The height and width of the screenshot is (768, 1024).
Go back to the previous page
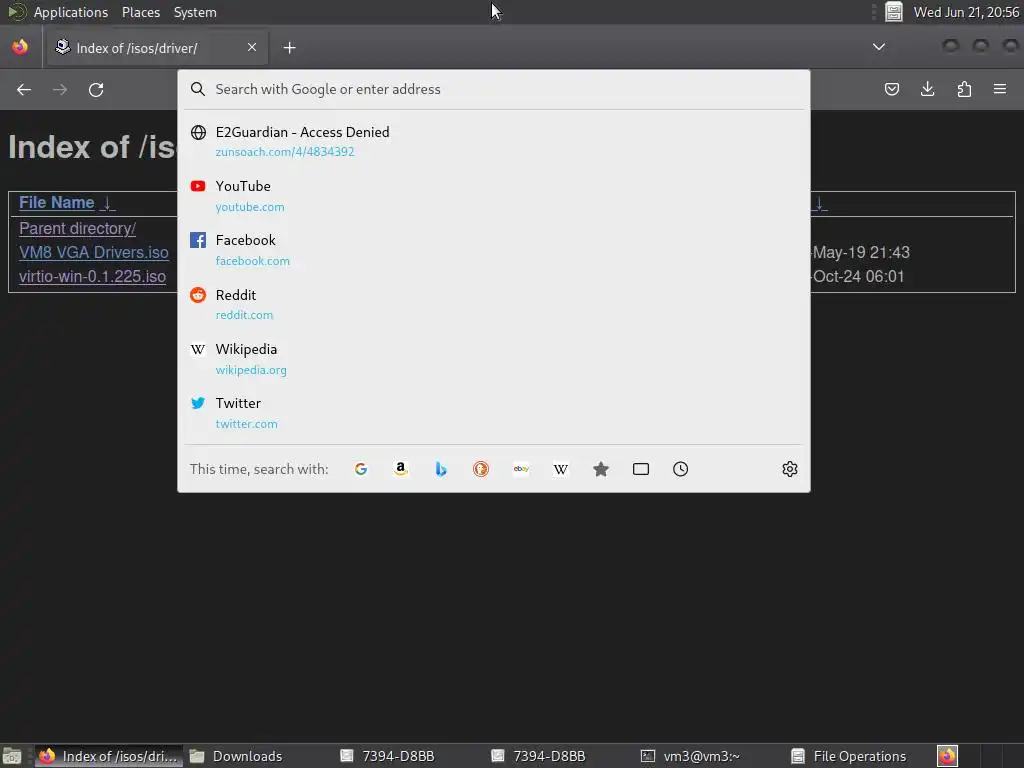tap(24, 89)
